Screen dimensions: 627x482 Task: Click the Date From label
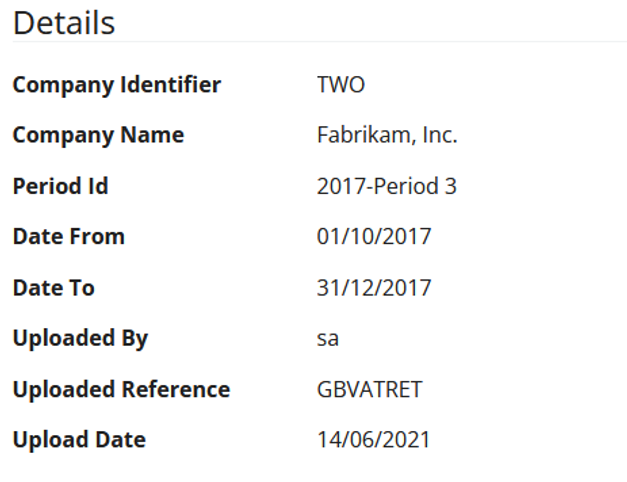click(x=68, y=237)
